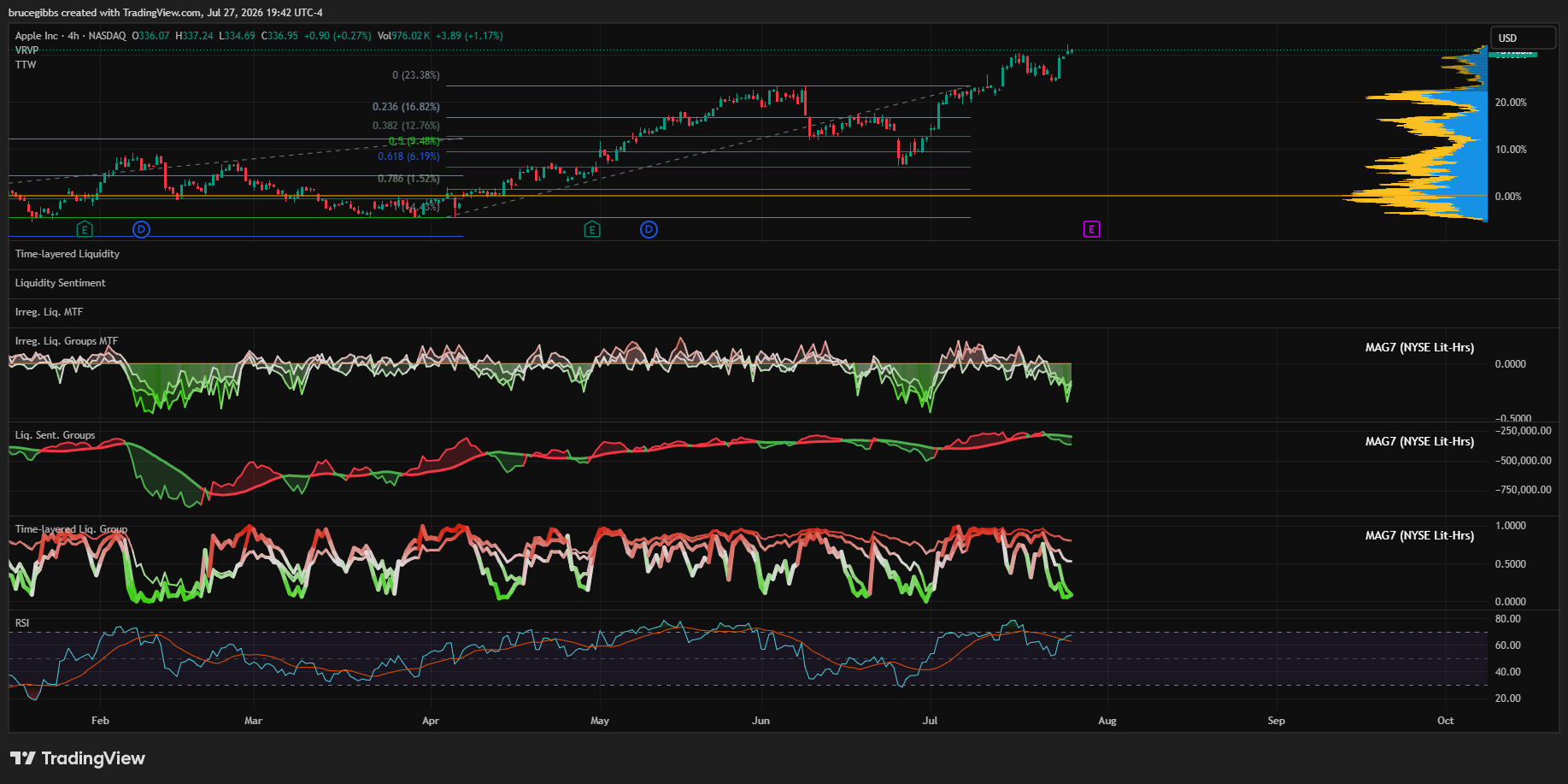The image size is (1568, 784).
Task: Click MAG7 label in Irreg. Liq. Groups pane
Action: [x=1419, y=348]
